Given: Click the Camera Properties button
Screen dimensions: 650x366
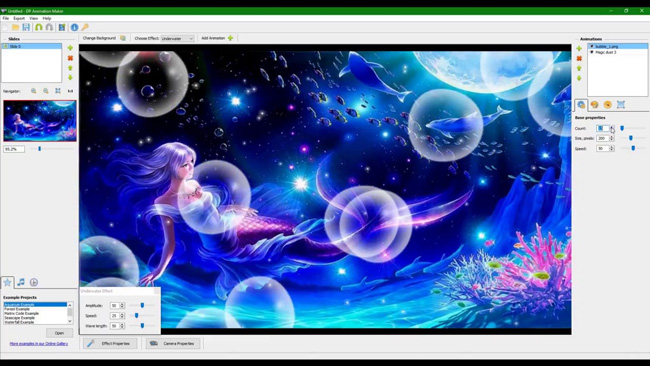Looking at the screenshot, I should coord(173,343).
